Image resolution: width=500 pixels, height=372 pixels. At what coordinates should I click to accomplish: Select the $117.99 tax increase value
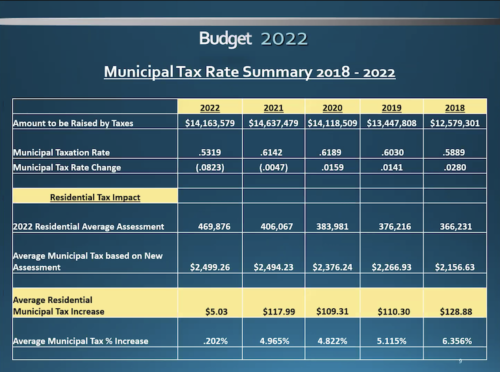click(279, 312)
